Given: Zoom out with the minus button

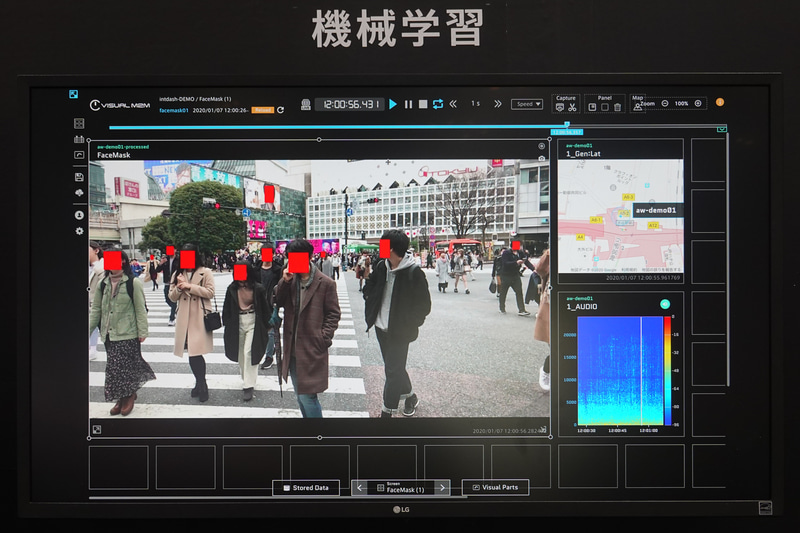Looking at the screenshot, I should click(665, 104).
